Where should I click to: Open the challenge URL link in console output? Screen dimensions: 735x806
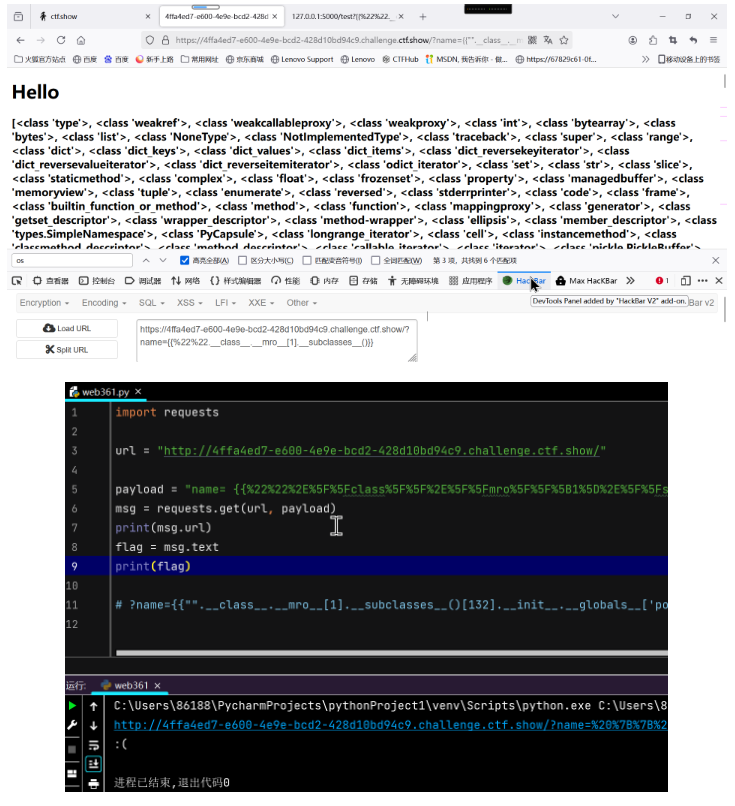tap(390, 725)
